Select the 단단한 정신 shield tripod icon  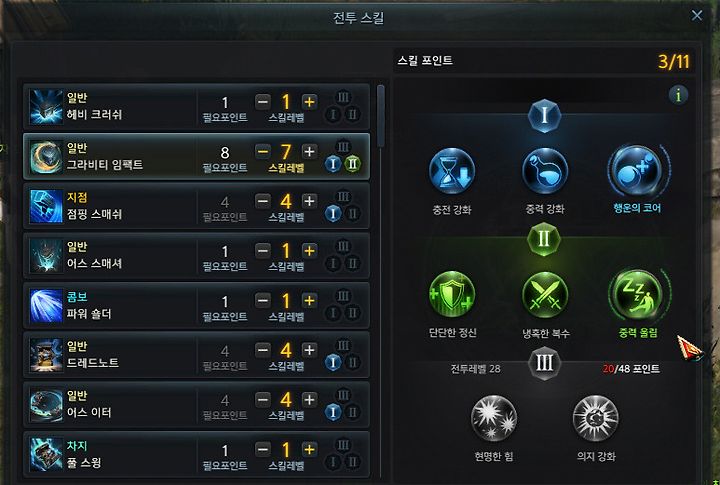pyautogui.click(x=452, y=294)
